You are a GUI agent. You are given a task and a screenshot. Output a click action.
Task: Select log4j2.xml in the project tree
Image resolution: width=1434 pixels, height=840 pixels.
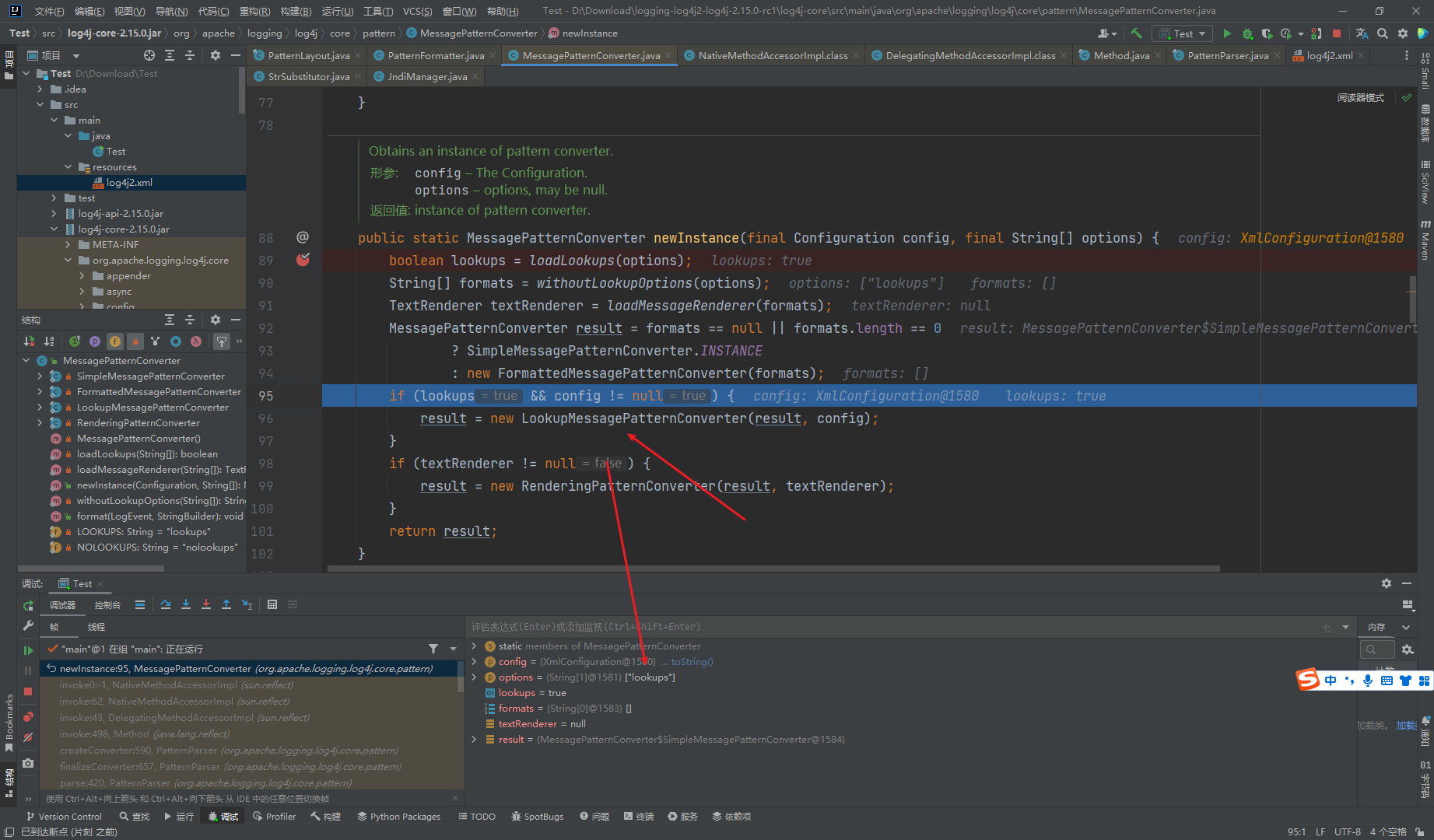click(129, 183)
